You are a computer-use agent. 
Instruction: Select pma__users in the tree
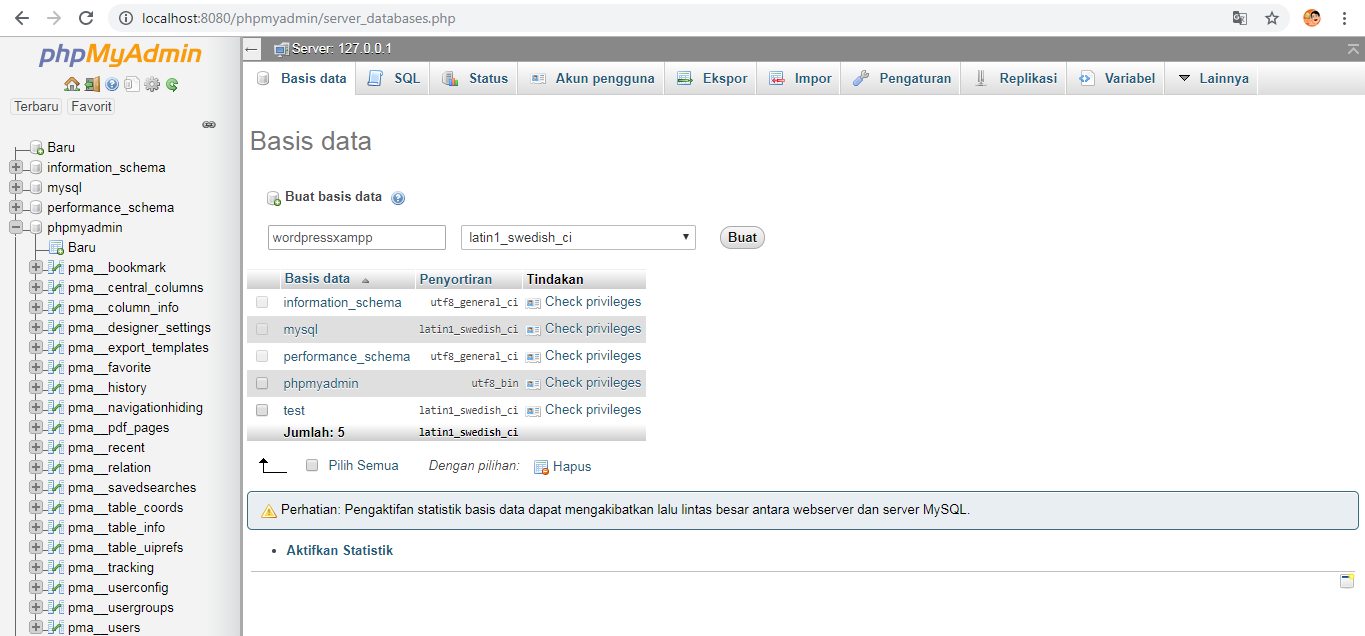tap(104, 627)
